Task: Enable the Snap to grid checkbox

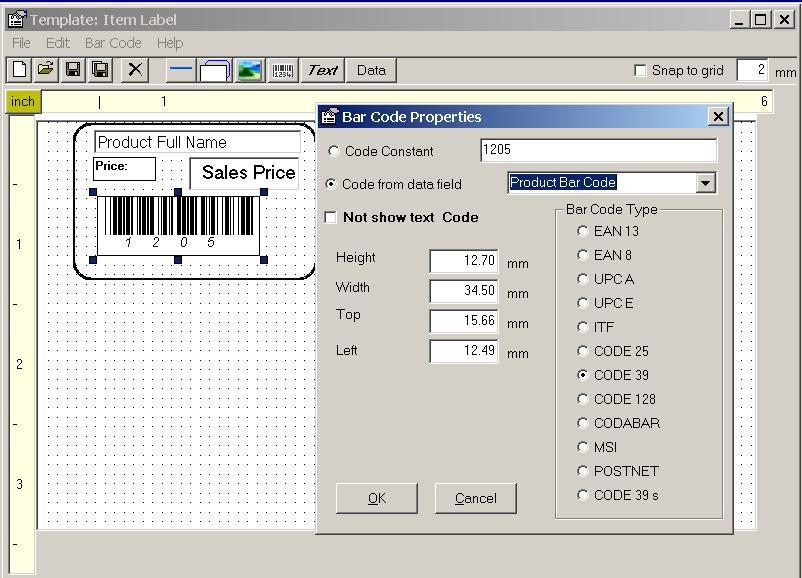Action: pyautogui.click(x=641, y=71)
